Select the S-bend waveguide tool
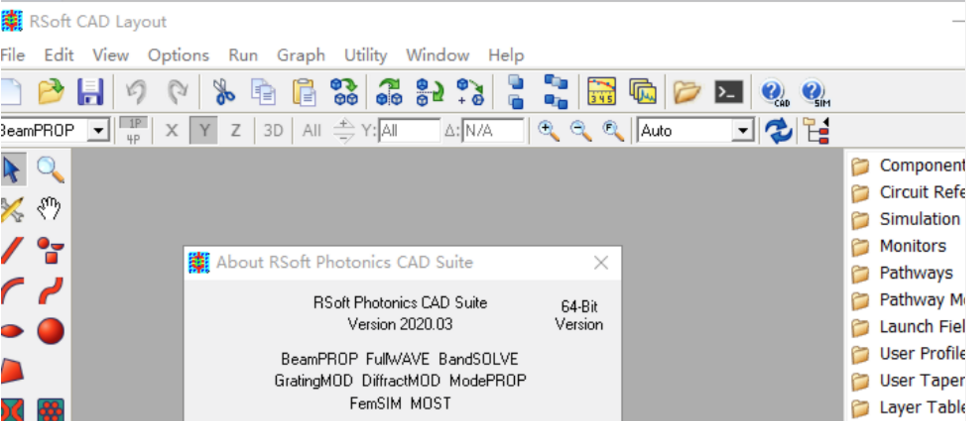 point(51,290)
